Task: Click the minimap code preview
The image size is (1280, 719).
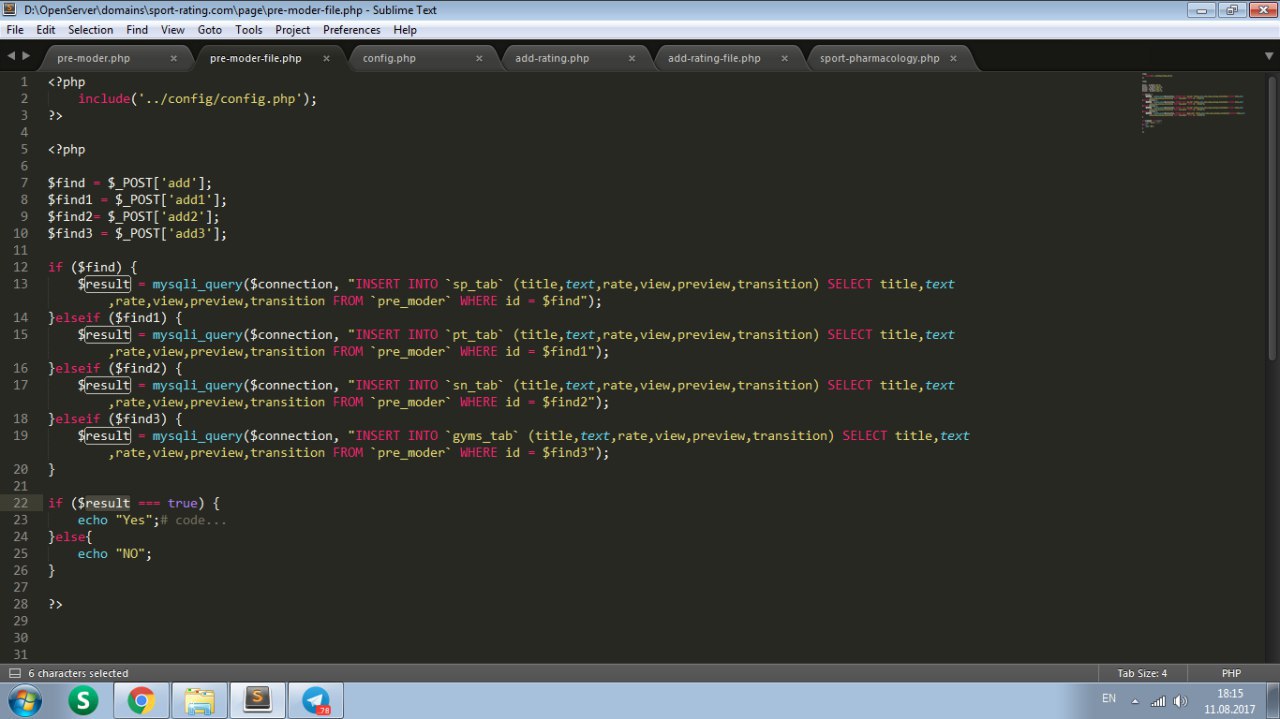Action: pyautogui.click(x=1194, y=102)
